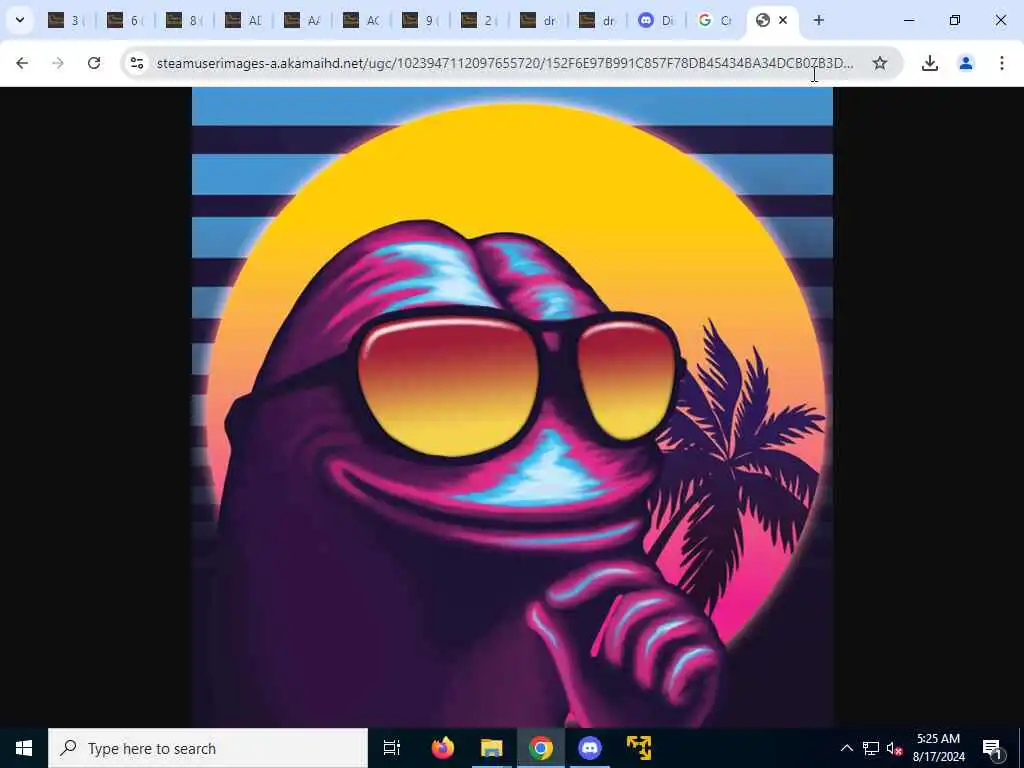Image resolution: width=1024 pixels, height=768 pixels.
Task: Switch to the tab labeled 'AD'
Action: point(243,21)
